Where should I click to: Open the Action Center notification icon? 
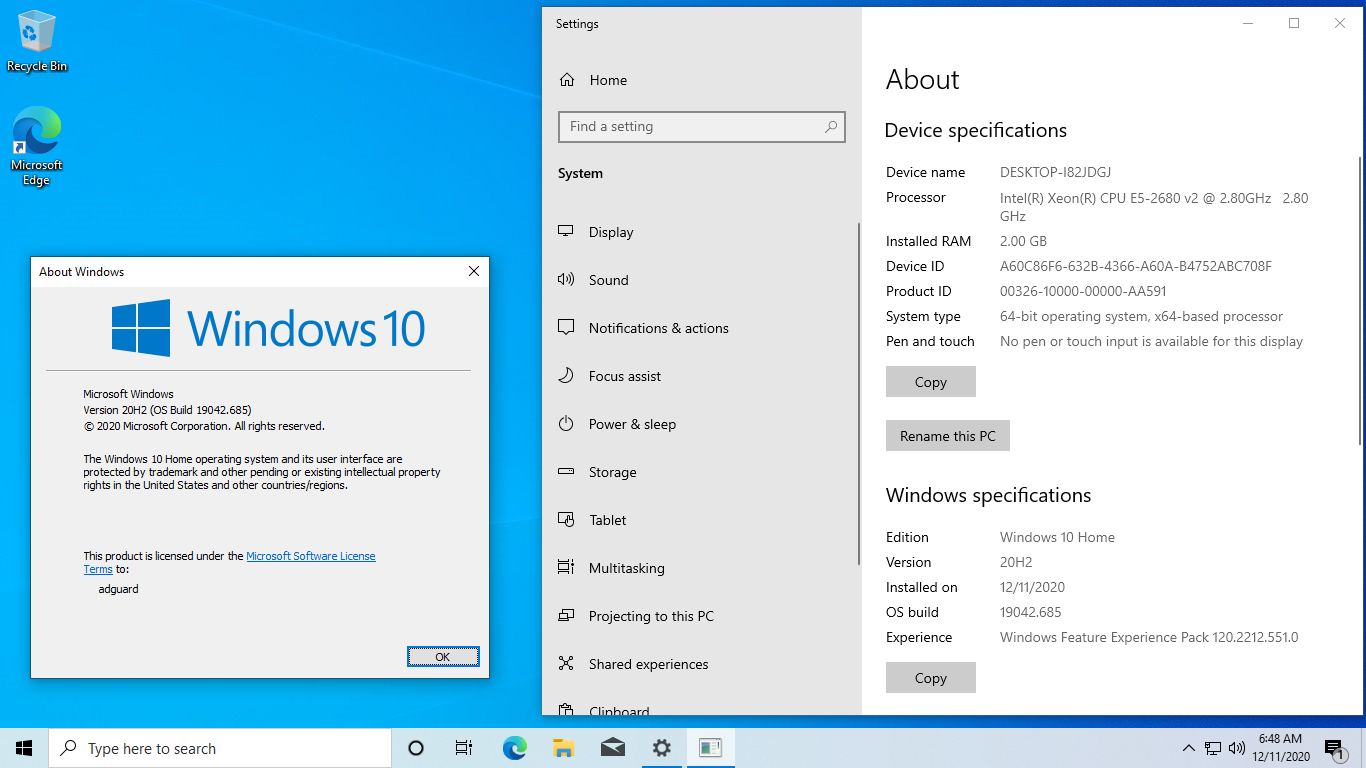click(1333, 748)
